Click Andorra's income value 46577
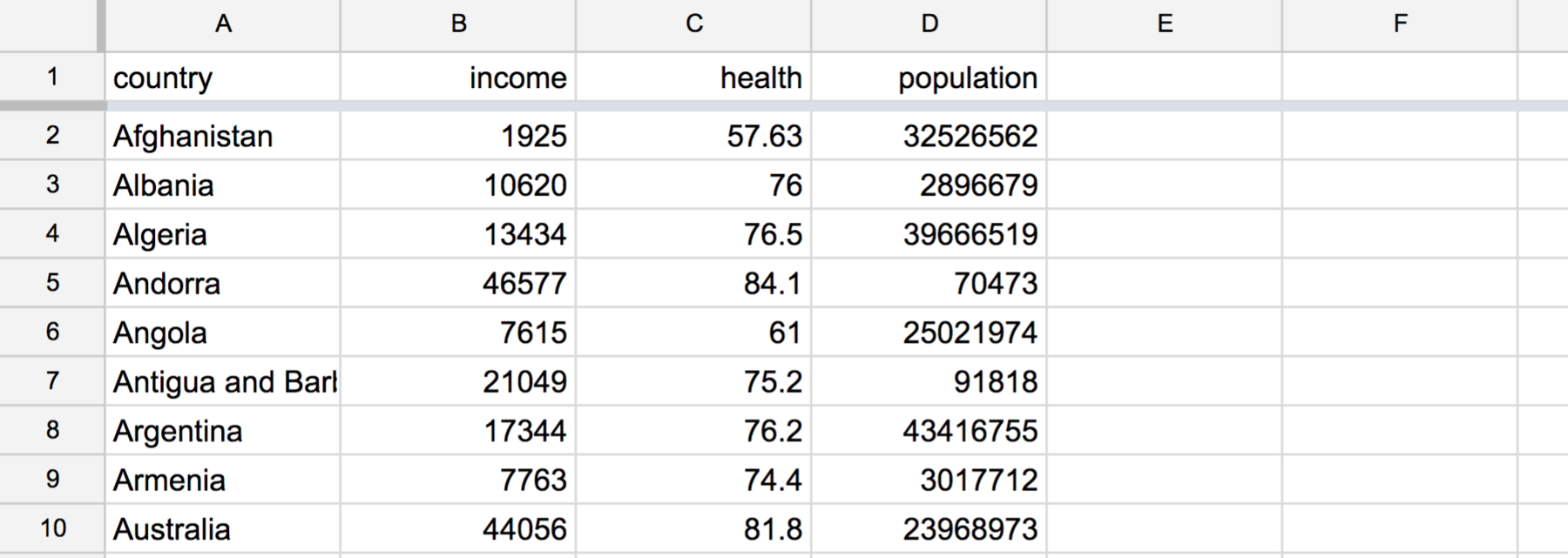1568x558 pixels. tap(458, 283)
